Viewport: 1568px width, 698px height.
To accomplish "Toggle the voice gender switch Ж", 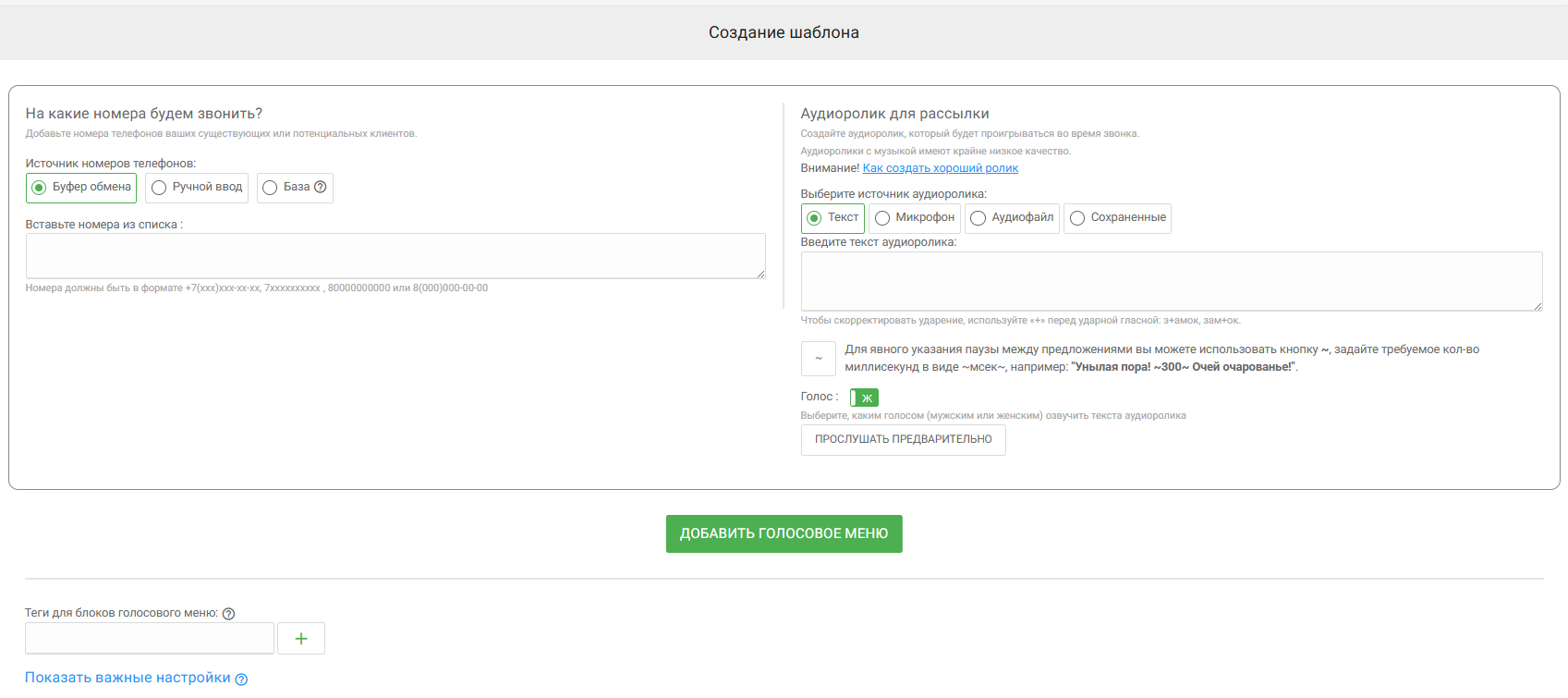I will (864, 398).
